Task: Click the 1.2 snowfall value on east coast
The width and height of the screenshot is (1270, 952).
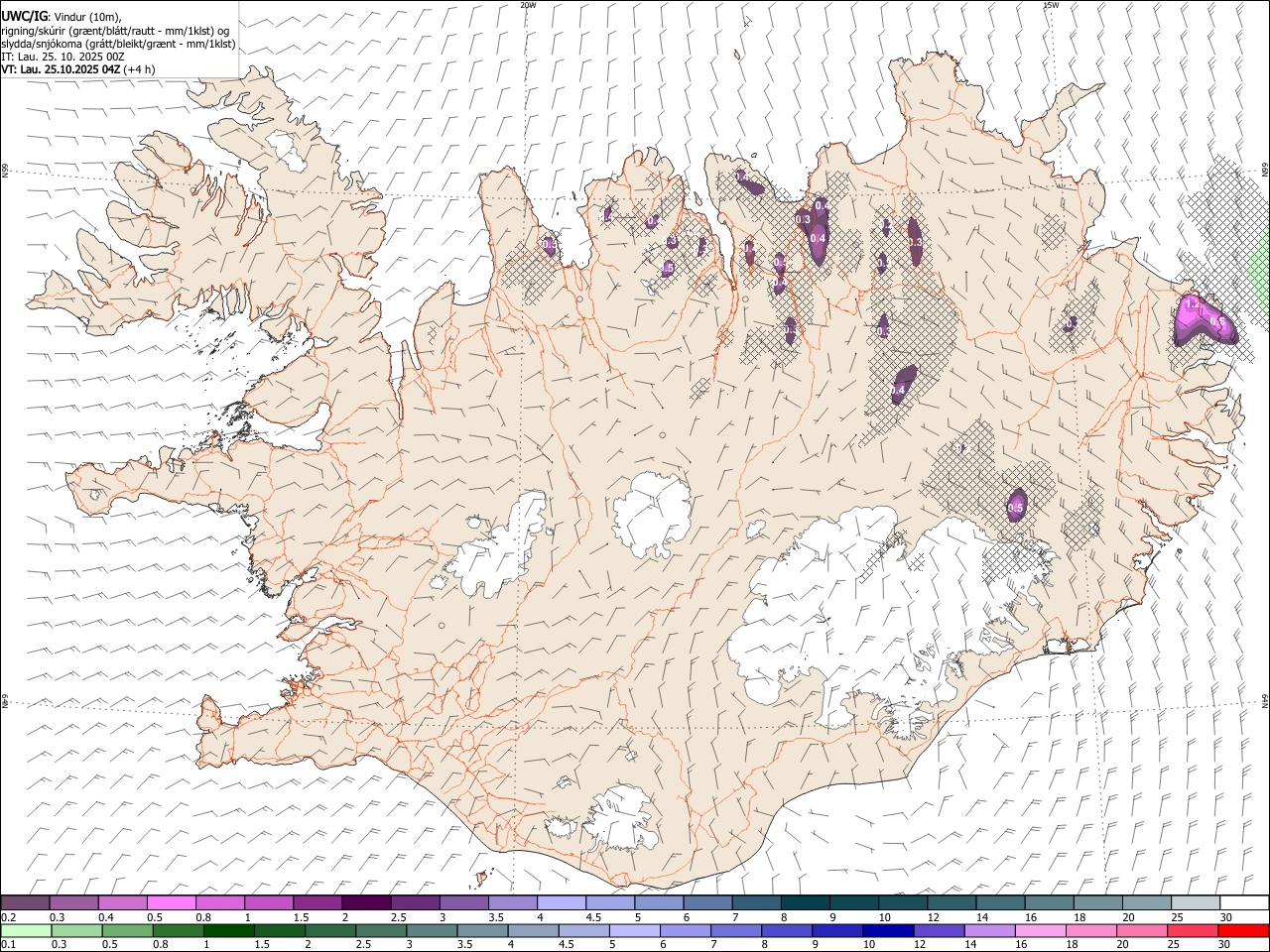Action: [1192, 303]
